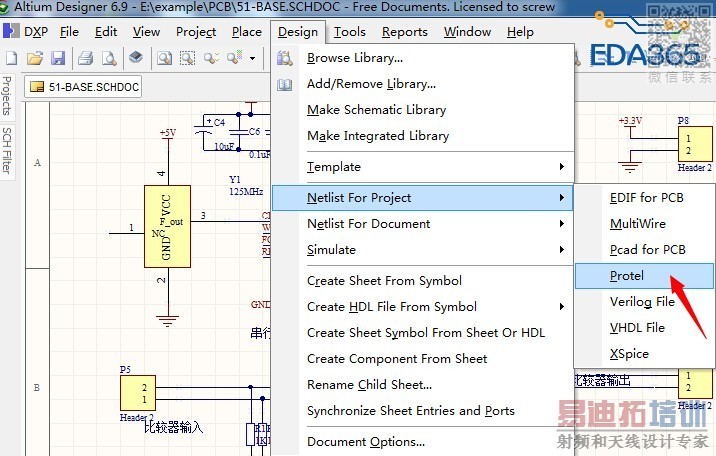716x456 pixels.
Task: Click the Print icon
Action: (x=85, y=58)
